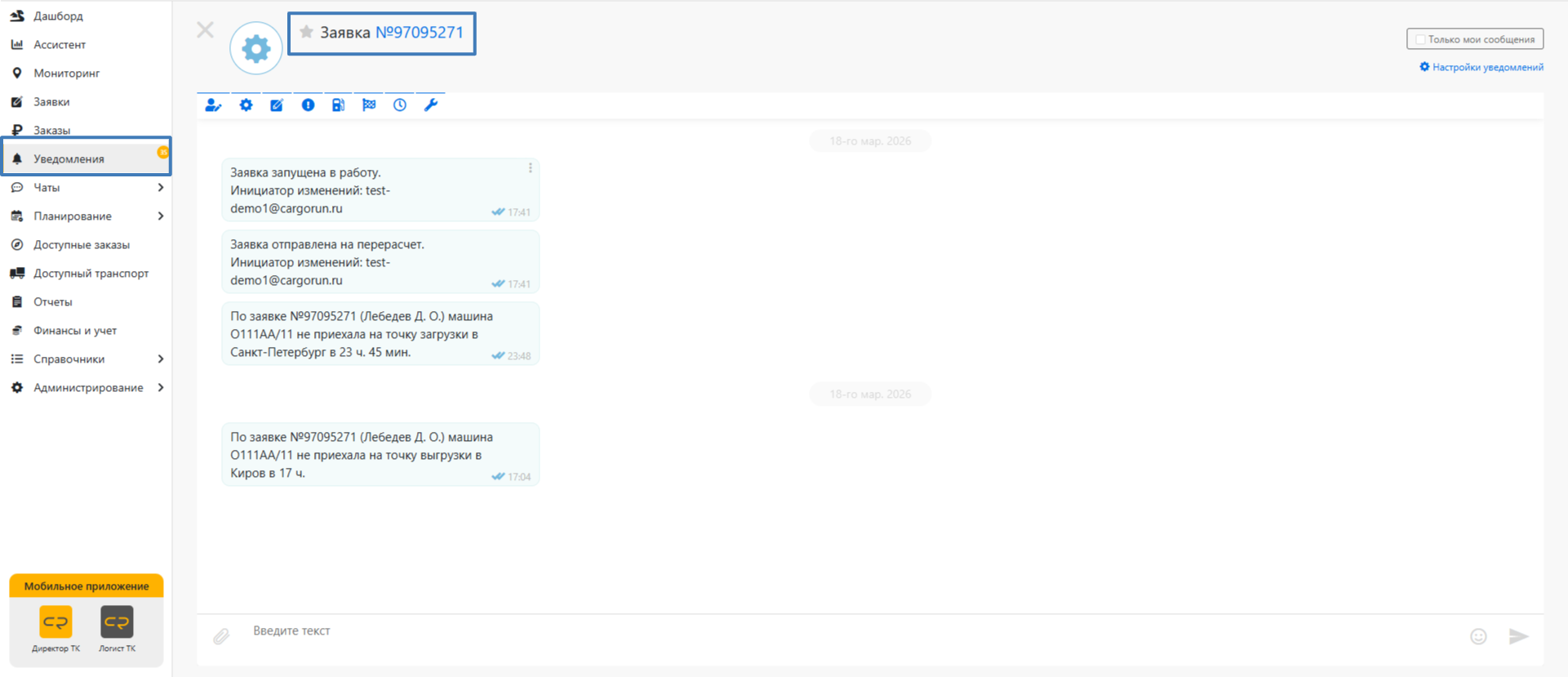Select message about выгрузки в Киров
The image size is (1568, 677).
[x=380, y=454]
